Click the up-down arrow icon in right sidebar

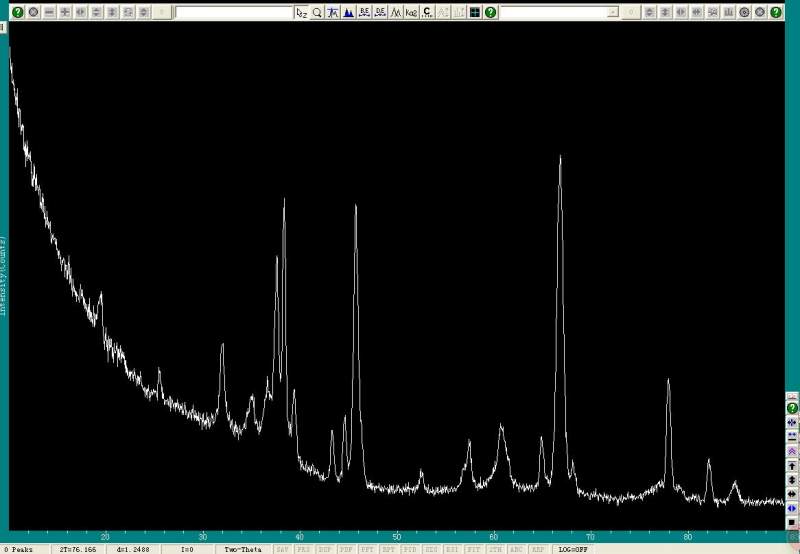pyautogui.click(x=792, y=480)
